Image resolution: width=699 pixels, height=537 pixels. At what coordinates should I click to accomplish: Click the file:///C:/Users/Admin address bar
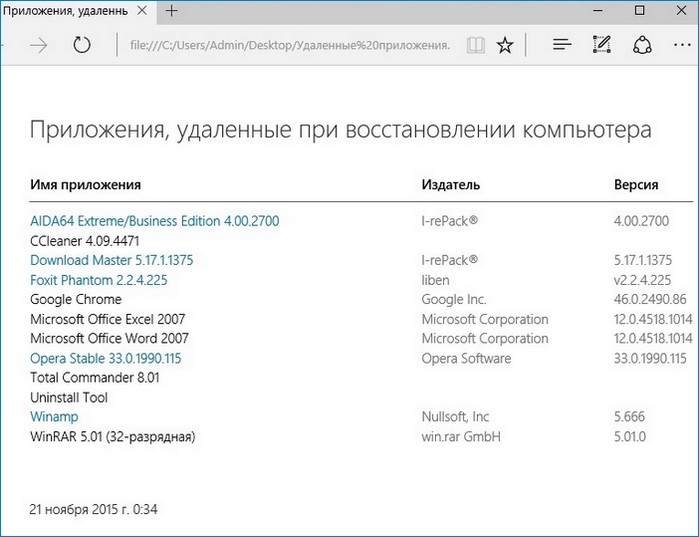(x=290, y=45)
